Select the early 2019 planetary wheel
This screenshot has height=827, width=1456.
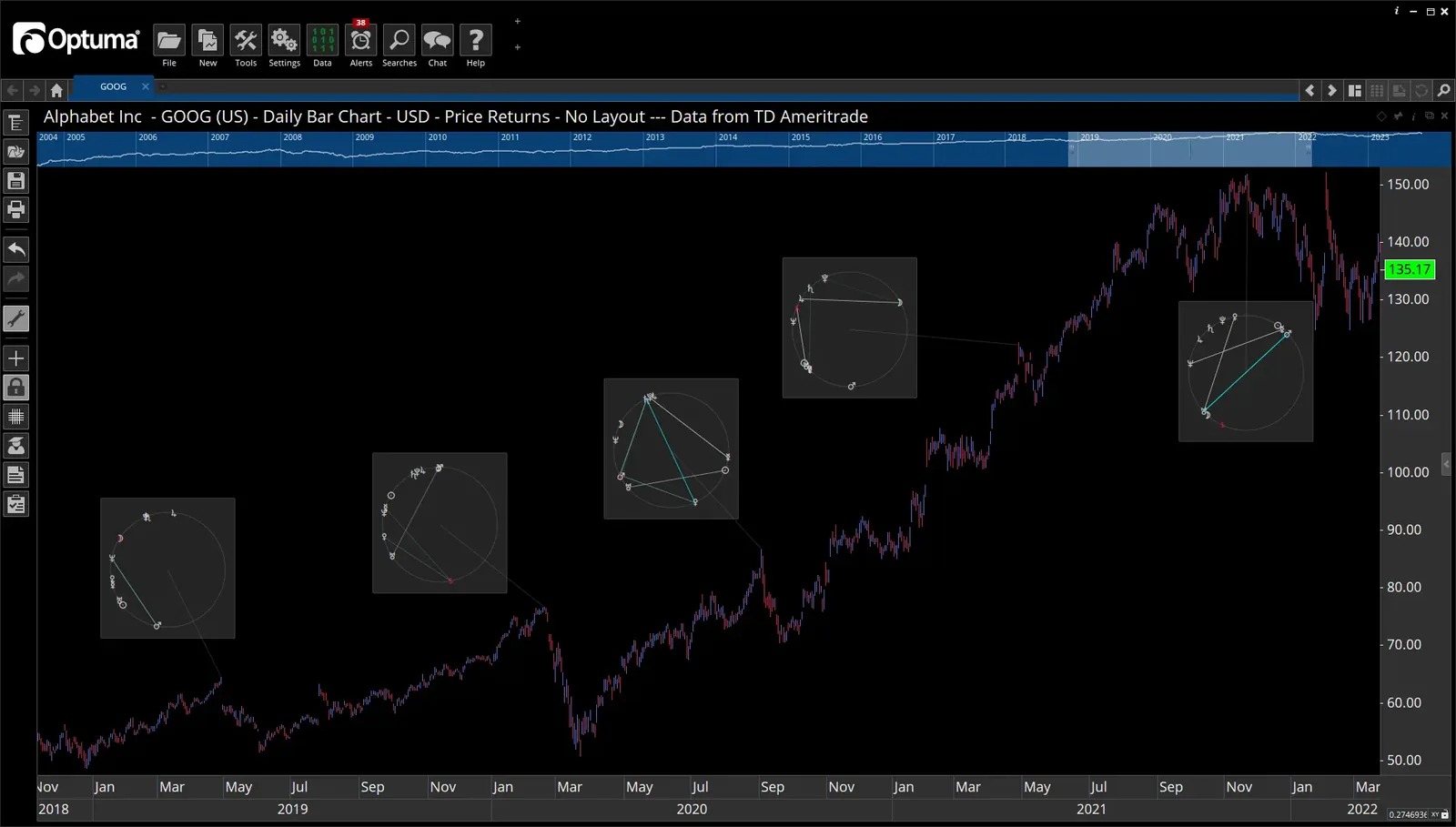[167, 568]
